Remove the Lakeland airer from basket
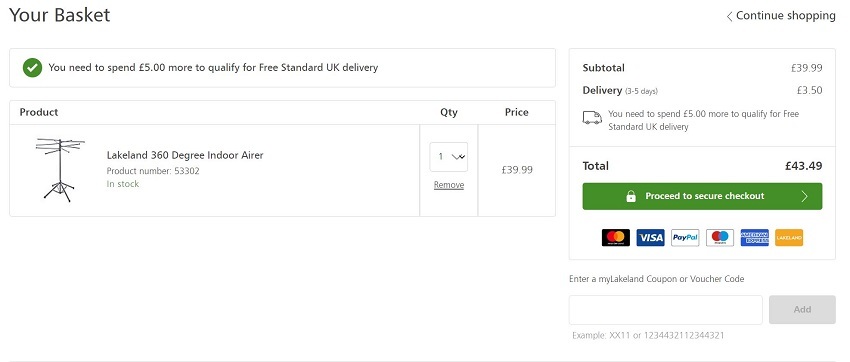850x362 pixels. tap(449, 185)
